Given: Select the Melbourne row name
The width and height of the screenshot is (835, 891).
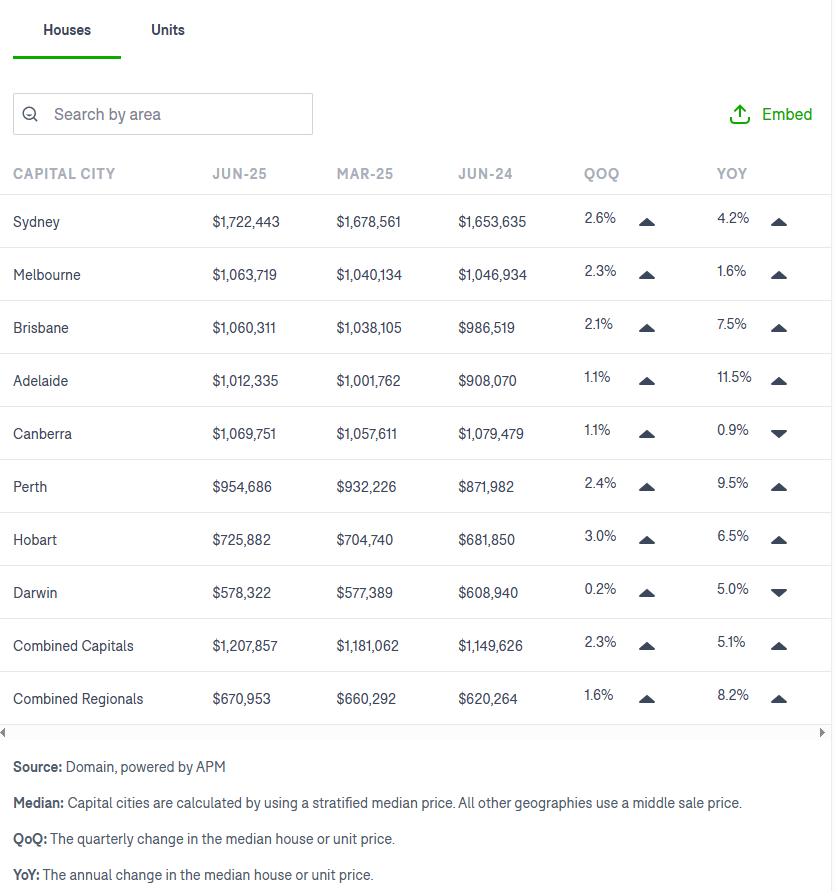Looking at the screenshot, I should click(x=47, y=275).
